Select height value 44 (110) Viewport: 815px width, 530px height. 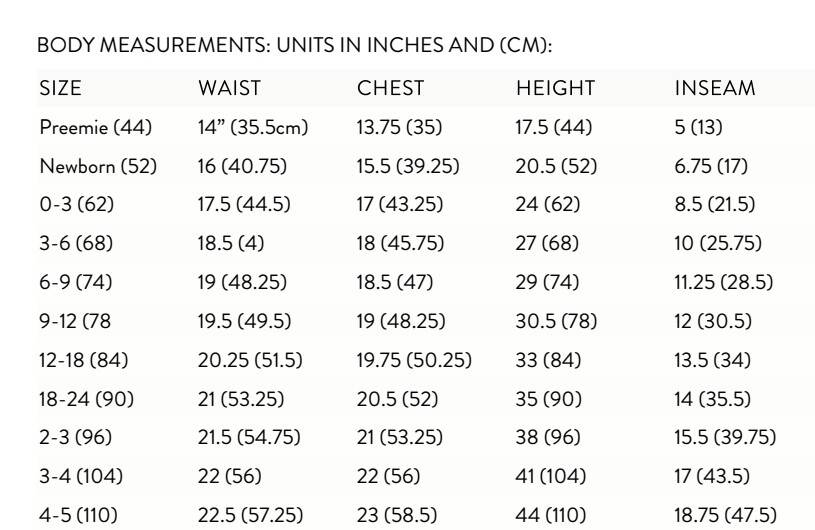[550, 515]
